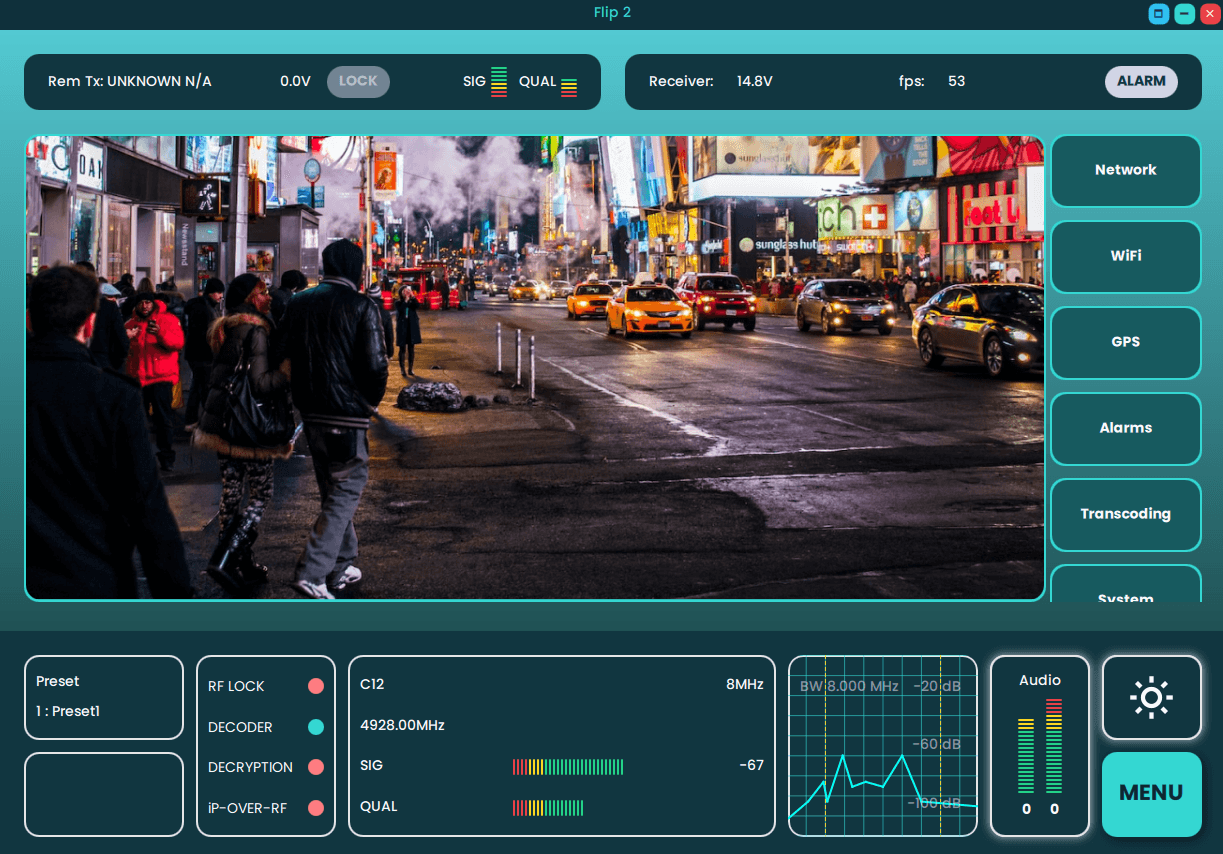Click the RF LOCK status indicator
Image resolution: width=1223 pixels, height=854 pixels.
[x=316, y=686]
